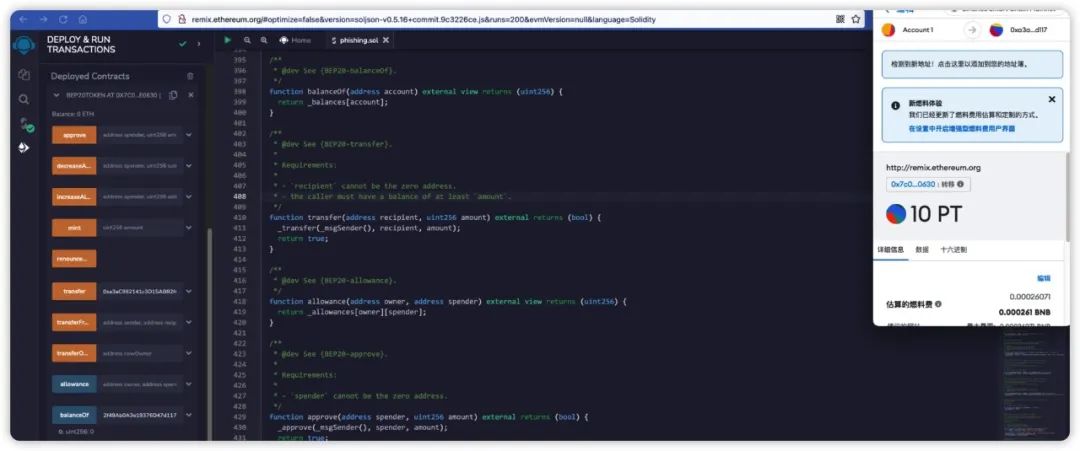
Task: Open the sidebar search icon
Action: click(x=24, y=99)
